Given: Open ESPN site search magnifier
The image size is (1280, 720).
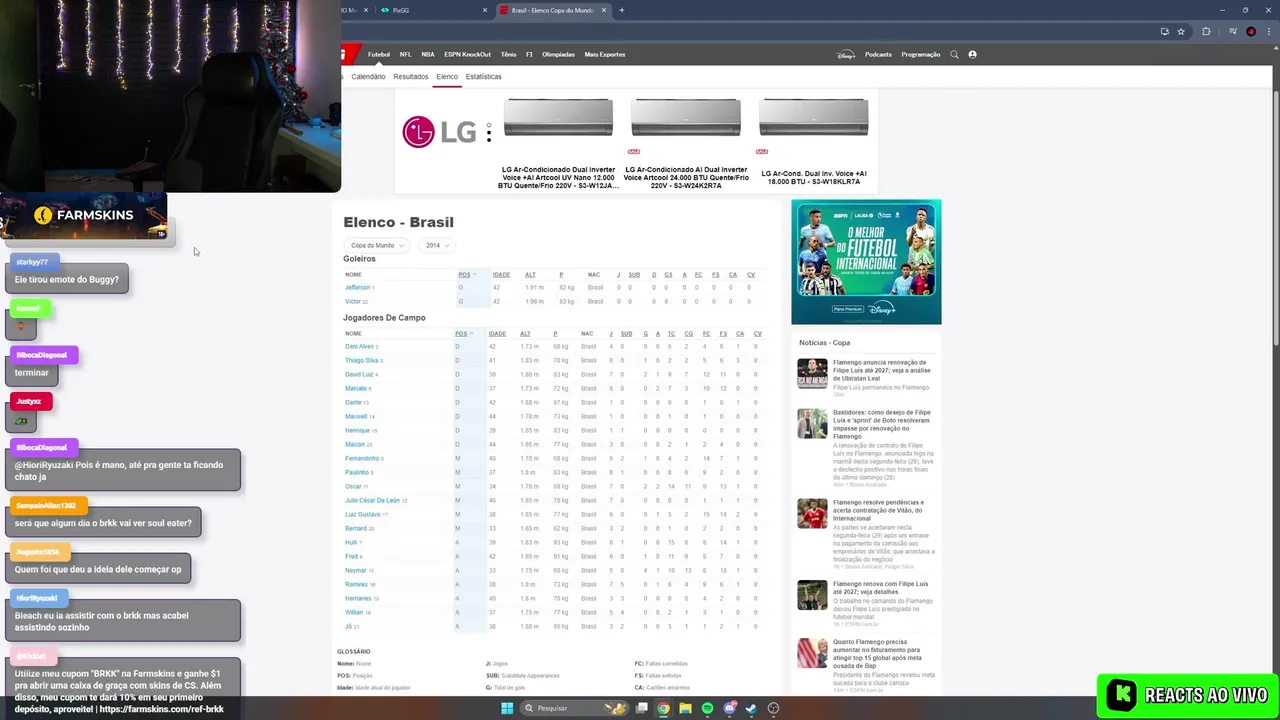Looking at the screenshot, I should tap(954, 54).
